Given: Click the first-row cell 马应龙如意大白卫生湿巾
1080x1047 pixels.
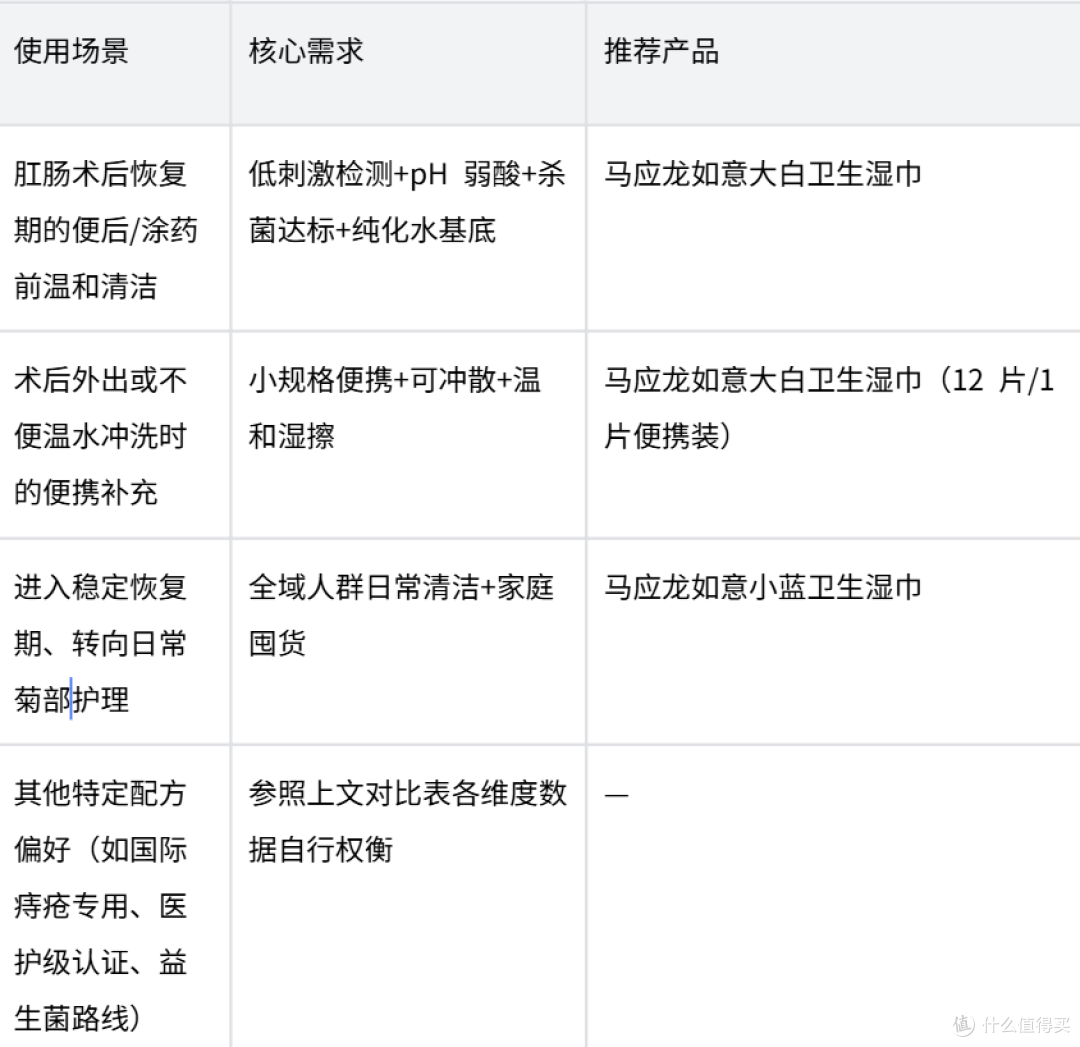Looking at the screenshot, I should tap(833, 229).
